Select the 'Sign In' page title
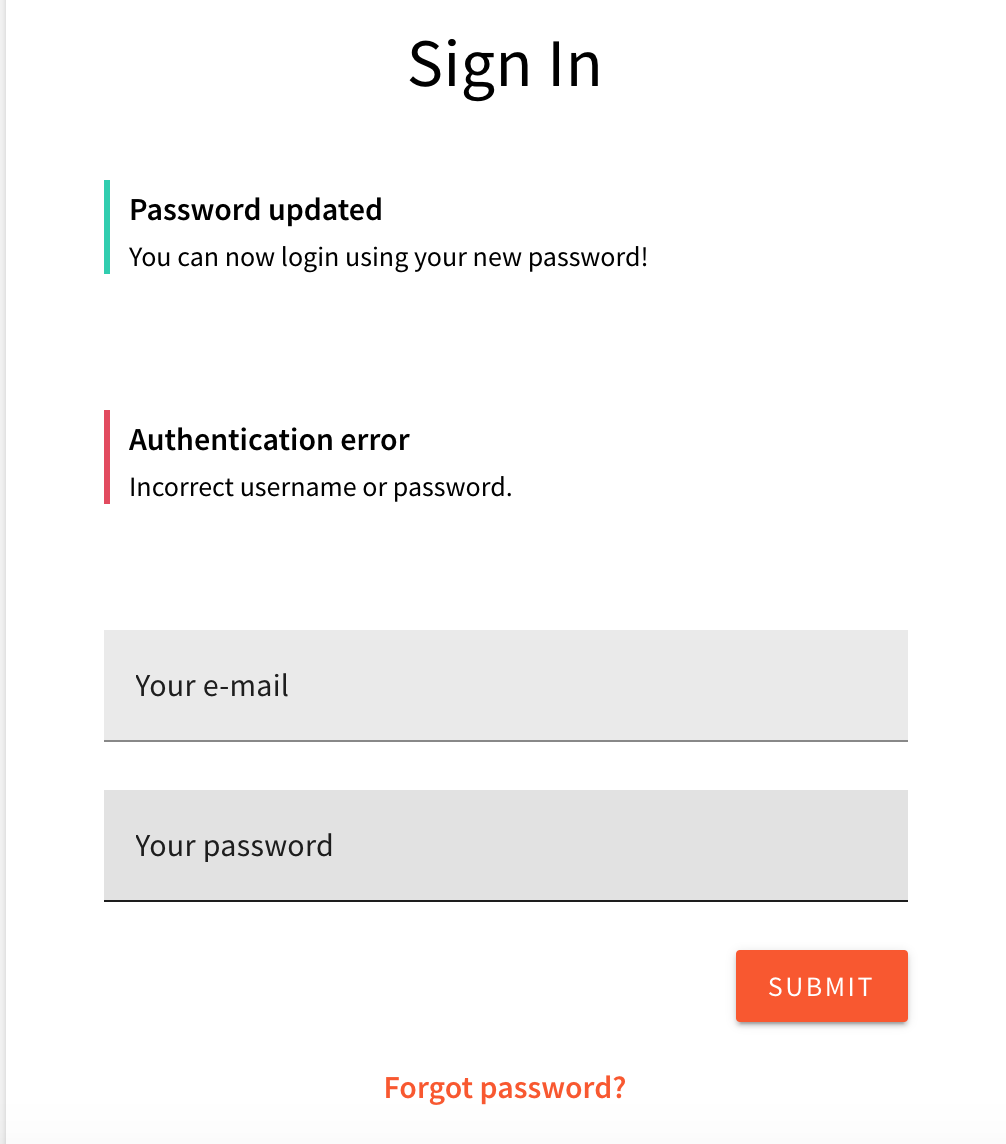Screen dimensions: 1006x1144 click(503, 64)
